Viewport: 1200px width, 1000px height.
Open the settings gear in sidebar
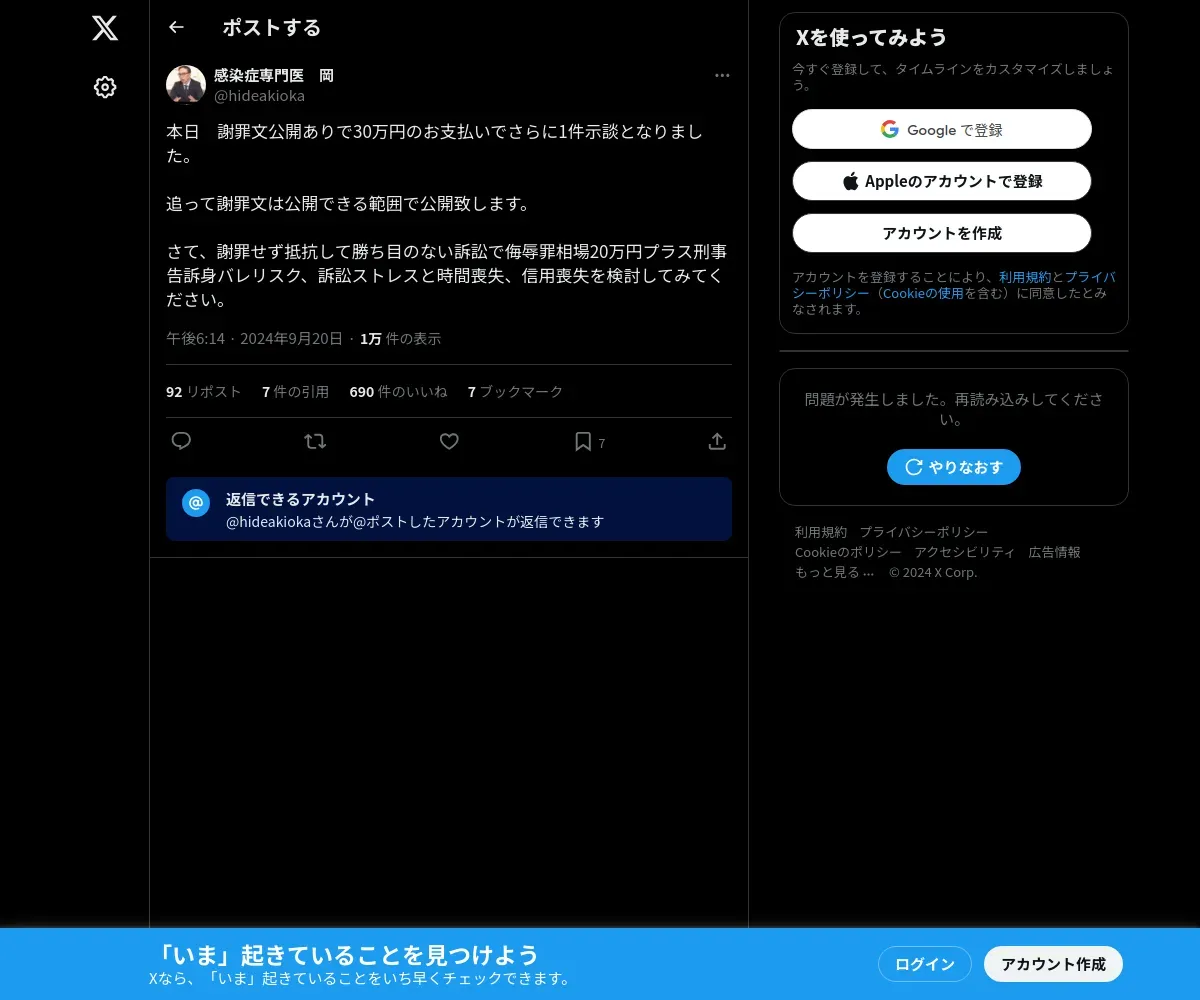click(x=105, y=87)
